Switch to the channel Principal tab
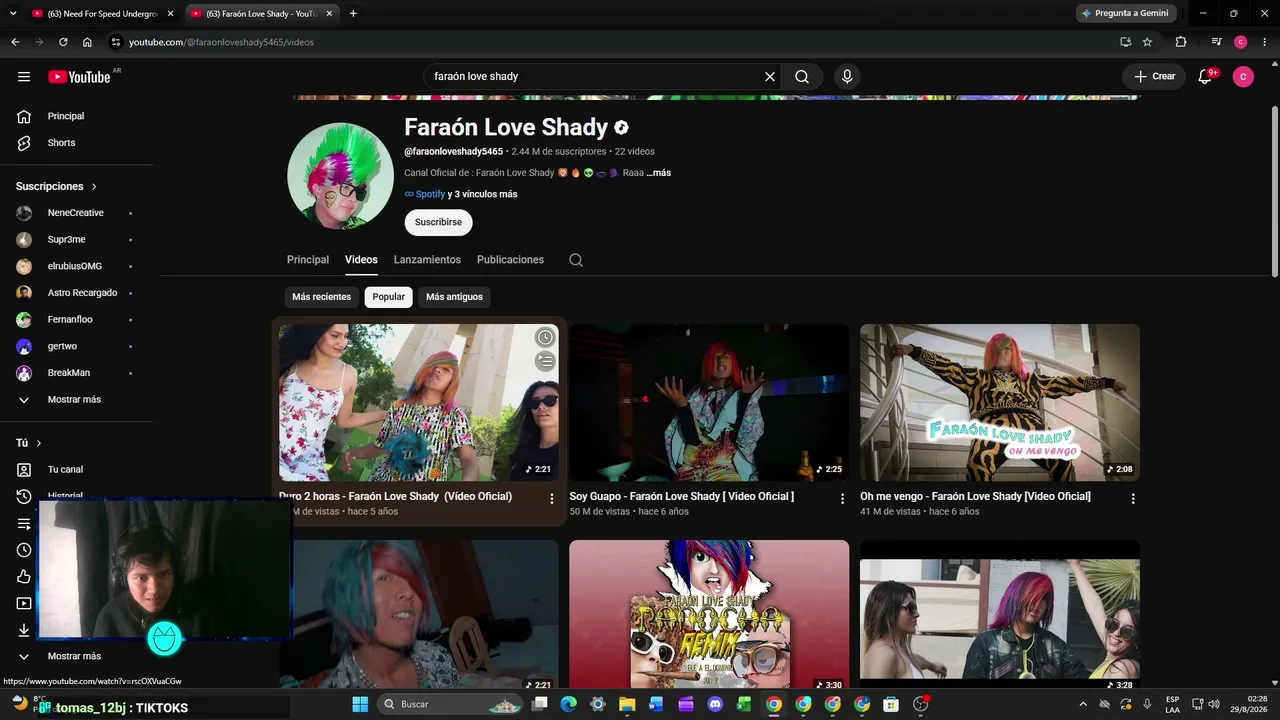The height and width of the screenshot is (720, 1280). point(308,260)
